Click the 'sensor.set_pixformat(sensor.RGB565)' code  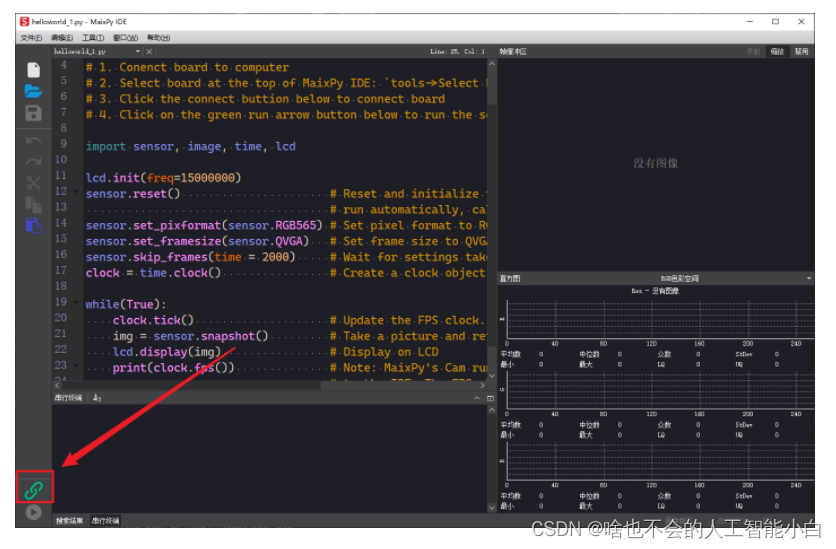(204, 225)
